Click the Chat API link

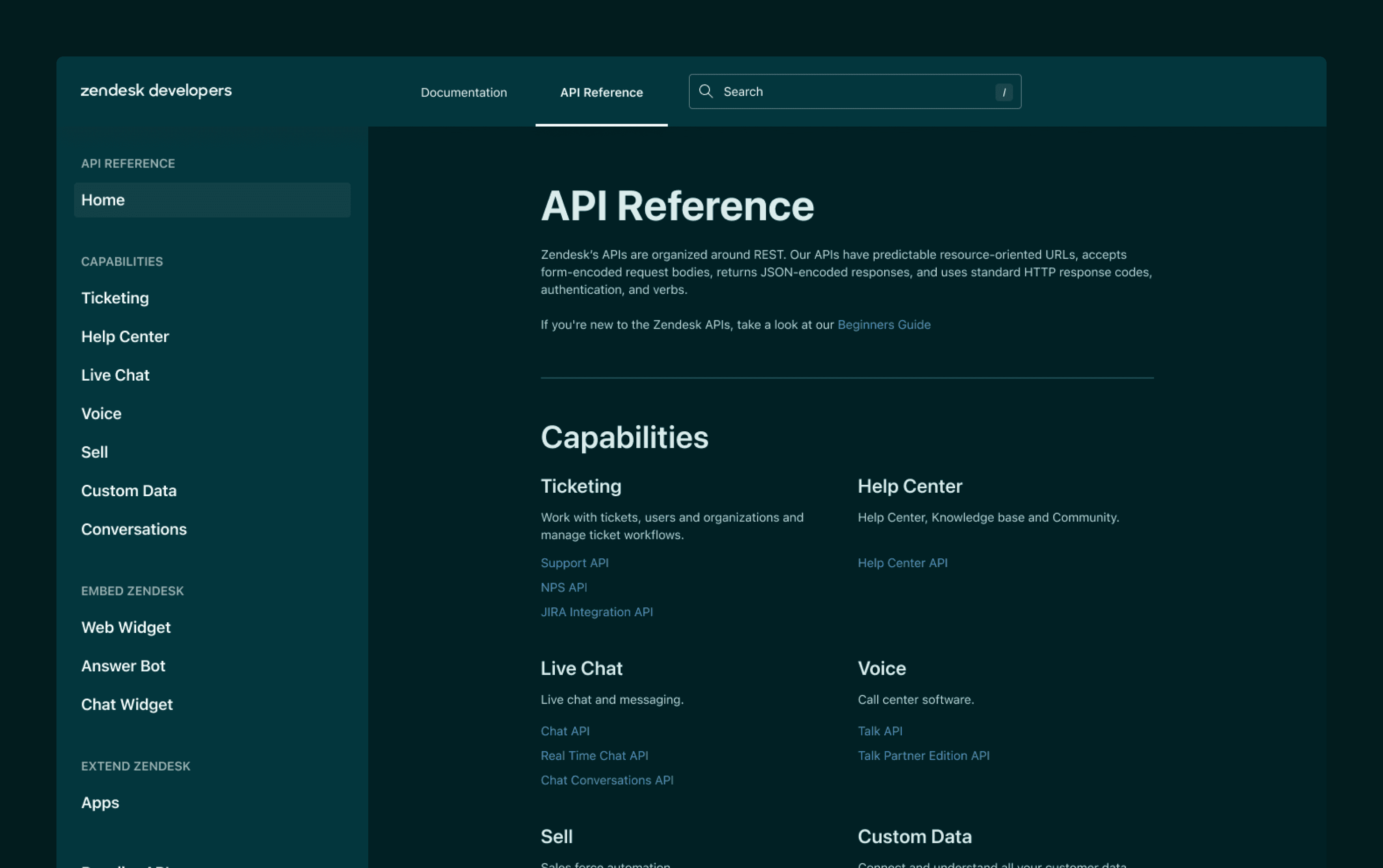pyautogui.click(x=564, y=731)
